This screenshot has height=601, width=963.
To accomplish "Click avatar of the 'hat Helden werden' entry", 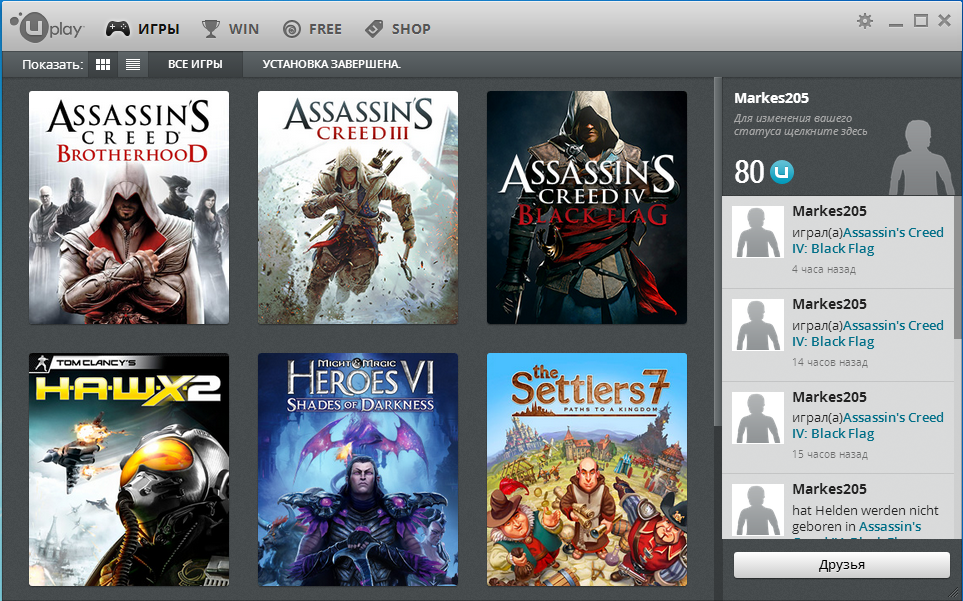I will coord(758,510).
